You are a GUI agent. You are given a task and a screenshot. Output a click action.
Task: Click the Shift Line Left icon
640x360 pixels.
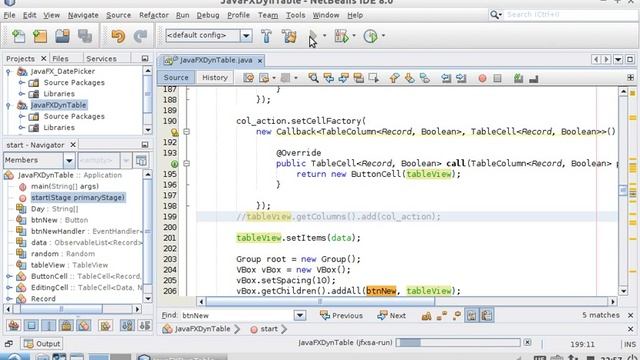(x=446, y=78)
